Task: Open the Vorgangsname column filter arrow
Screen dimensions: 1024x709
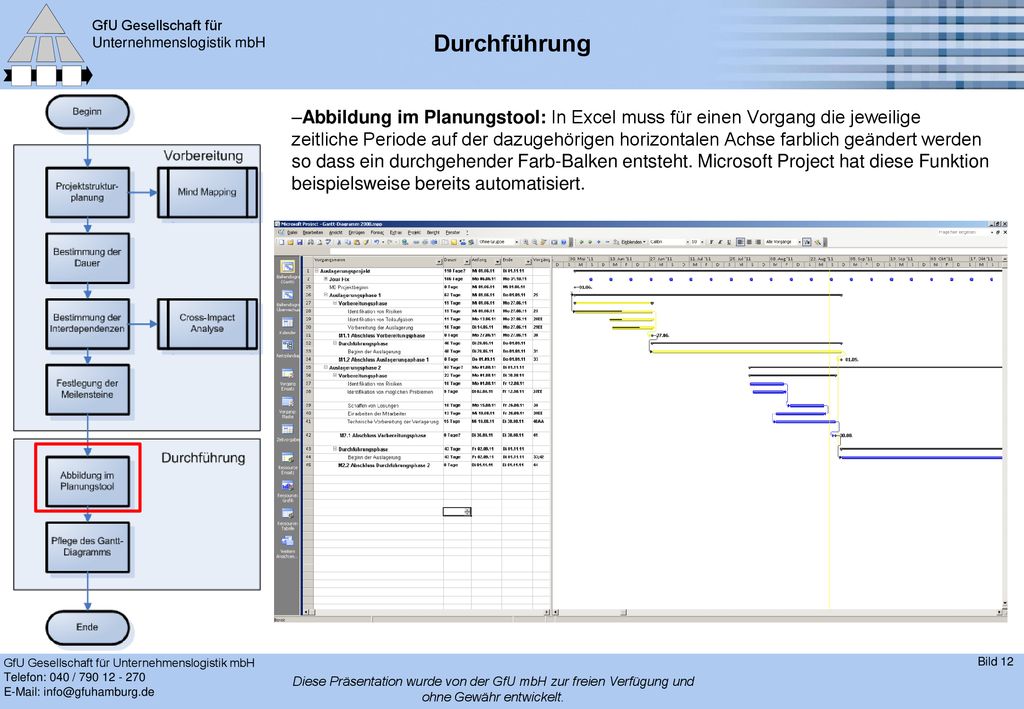Action: coord(439,262)
